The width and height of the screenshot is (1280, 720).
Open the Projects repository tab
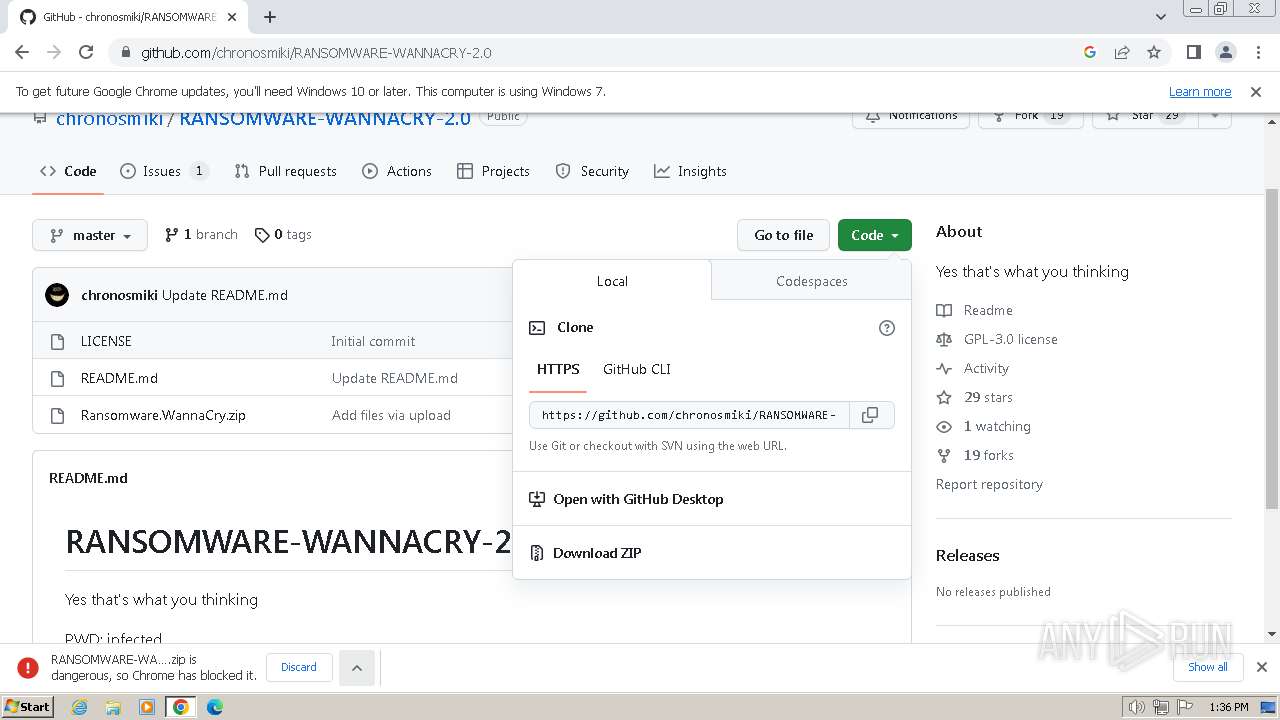click(x=493, y=171)
